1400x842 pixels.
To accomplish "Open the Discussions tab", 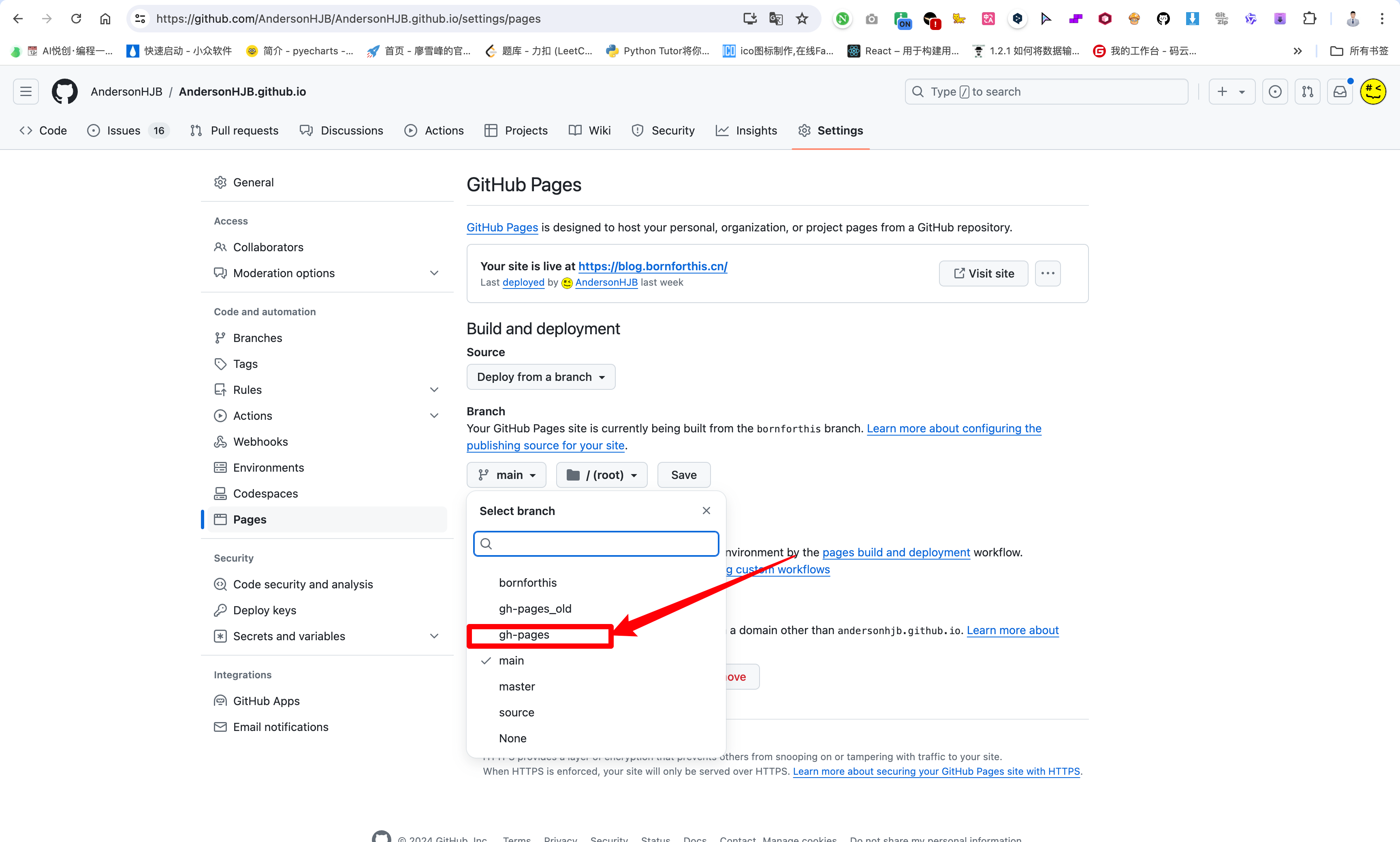I will point(341,130).
